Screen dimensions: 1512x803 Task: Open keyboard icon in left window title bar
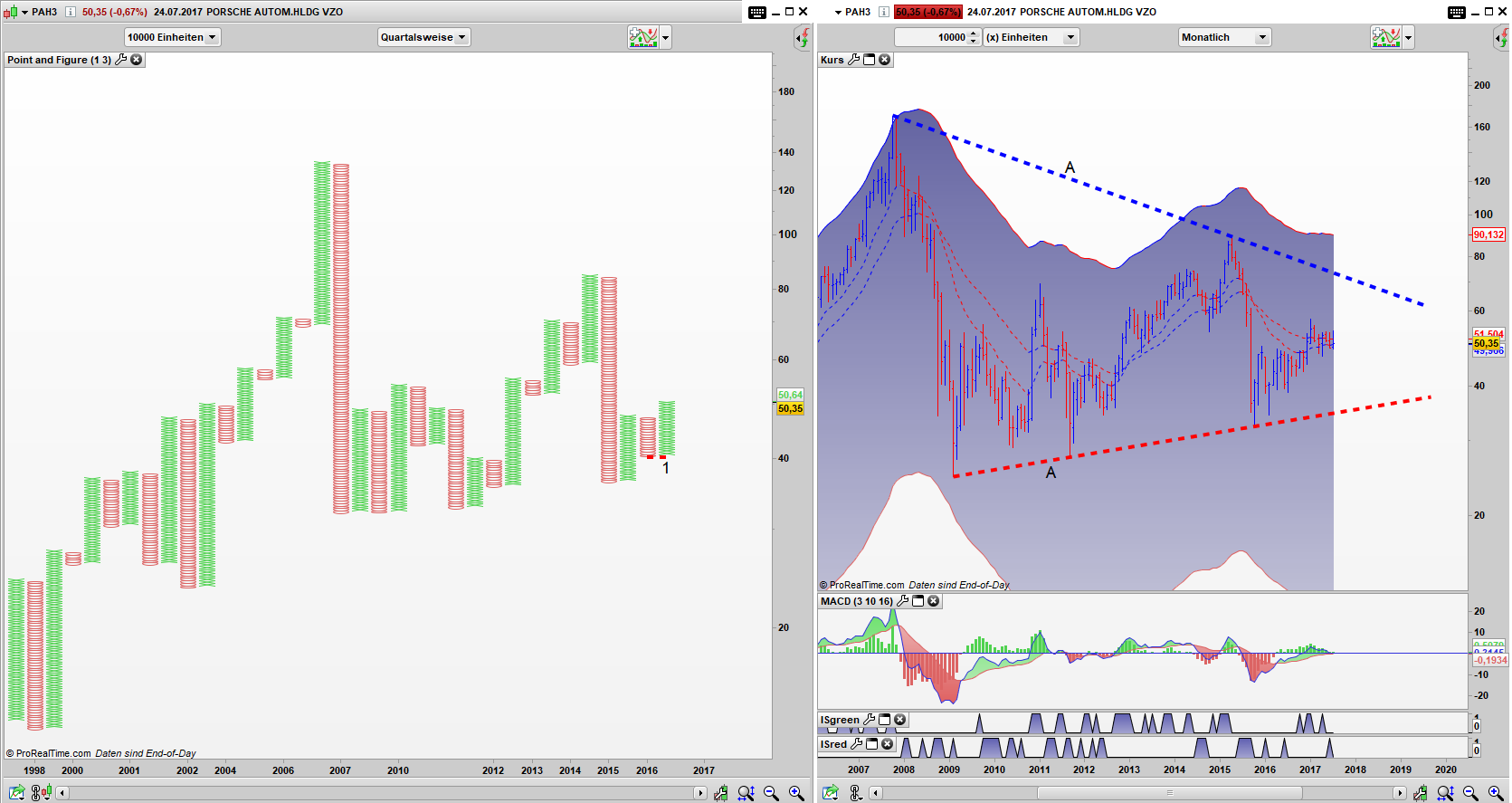pos(757,12)
